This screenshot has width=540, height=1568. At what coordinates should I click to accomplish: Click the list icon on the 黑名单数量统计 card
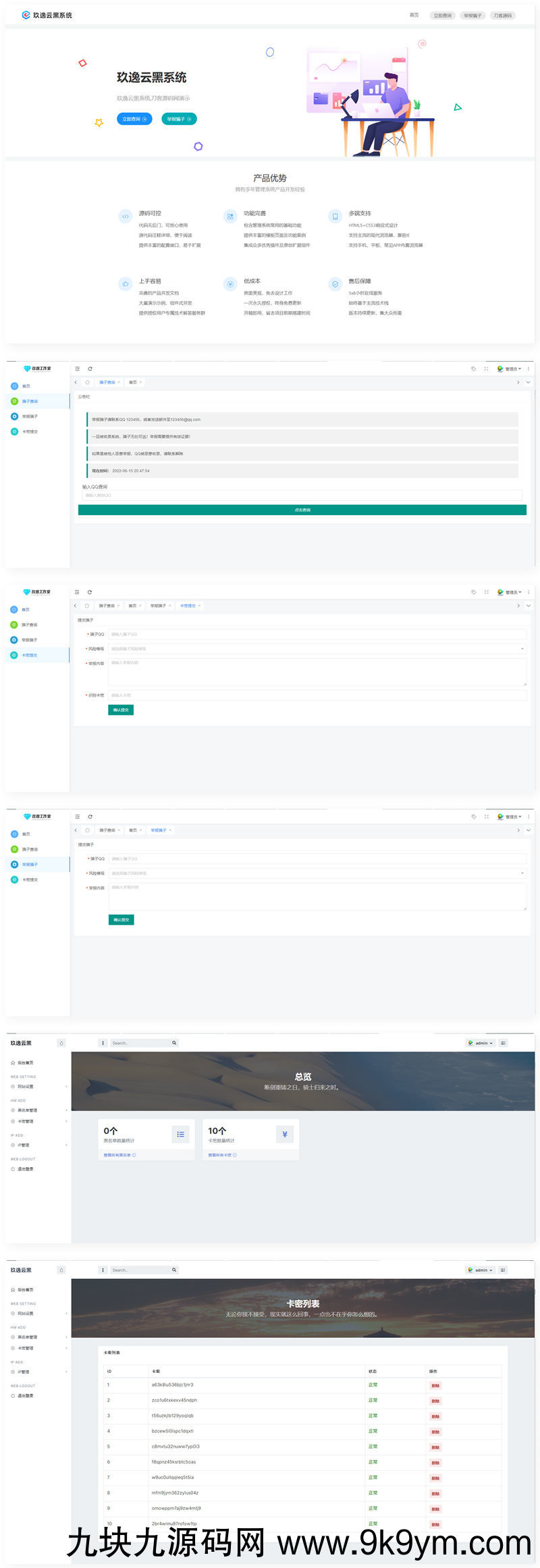point(180,1134)
